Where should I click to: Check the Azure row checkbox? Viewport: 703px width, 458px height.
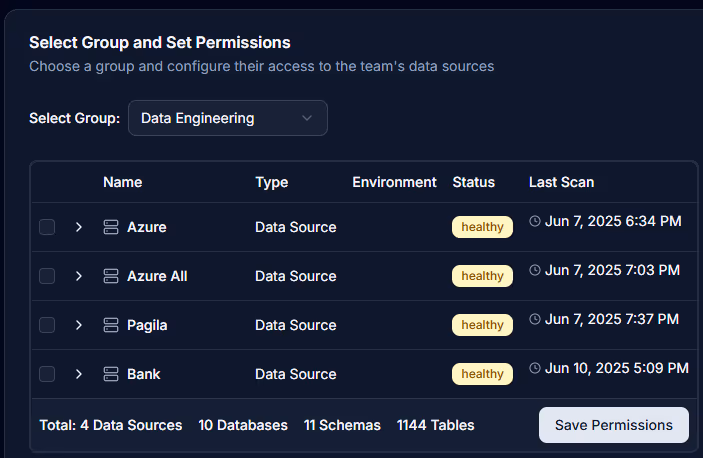(x=47, y=227)
